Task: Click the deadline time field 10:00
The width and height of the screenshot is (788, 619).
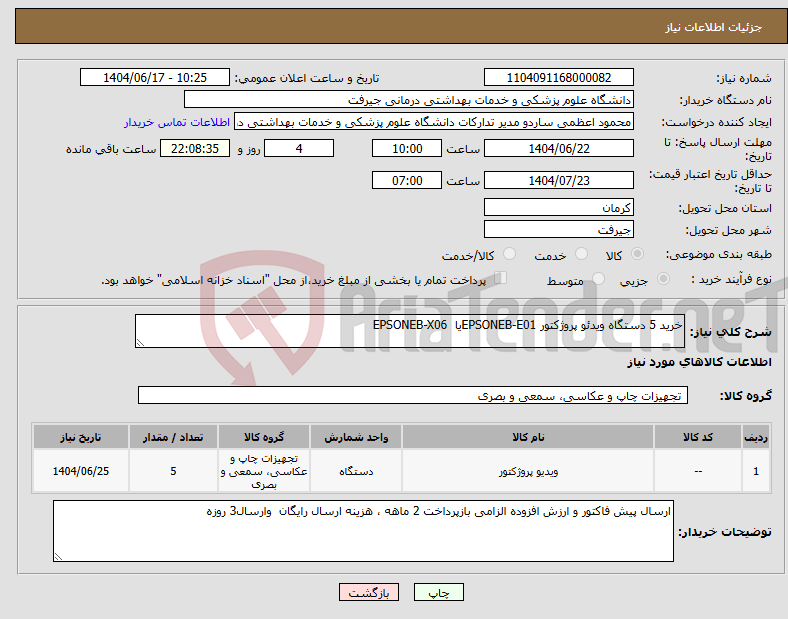Action: [407, 149]
